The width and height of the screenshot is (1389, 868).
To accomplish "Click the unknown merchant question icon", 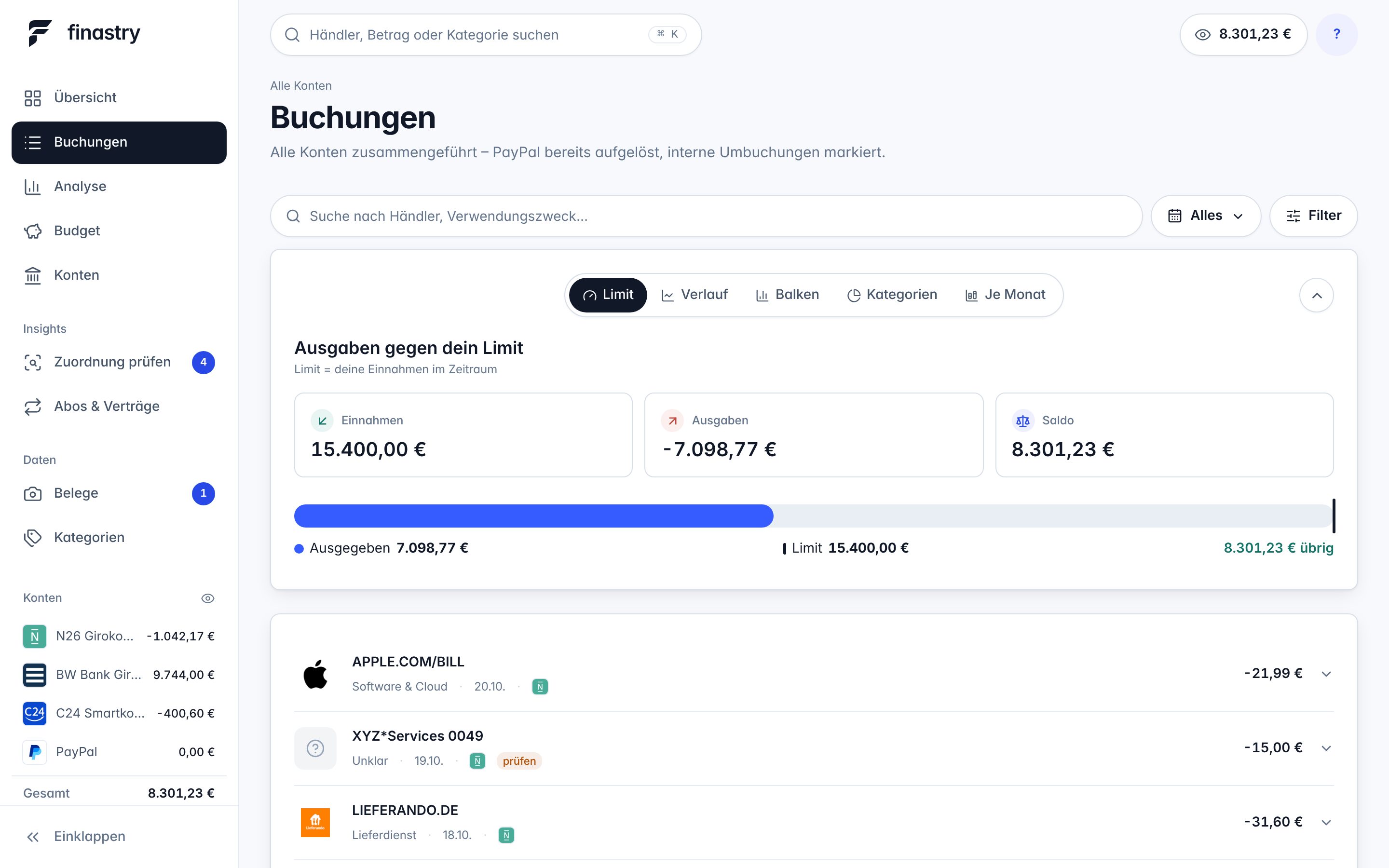I will click(315, 748).
